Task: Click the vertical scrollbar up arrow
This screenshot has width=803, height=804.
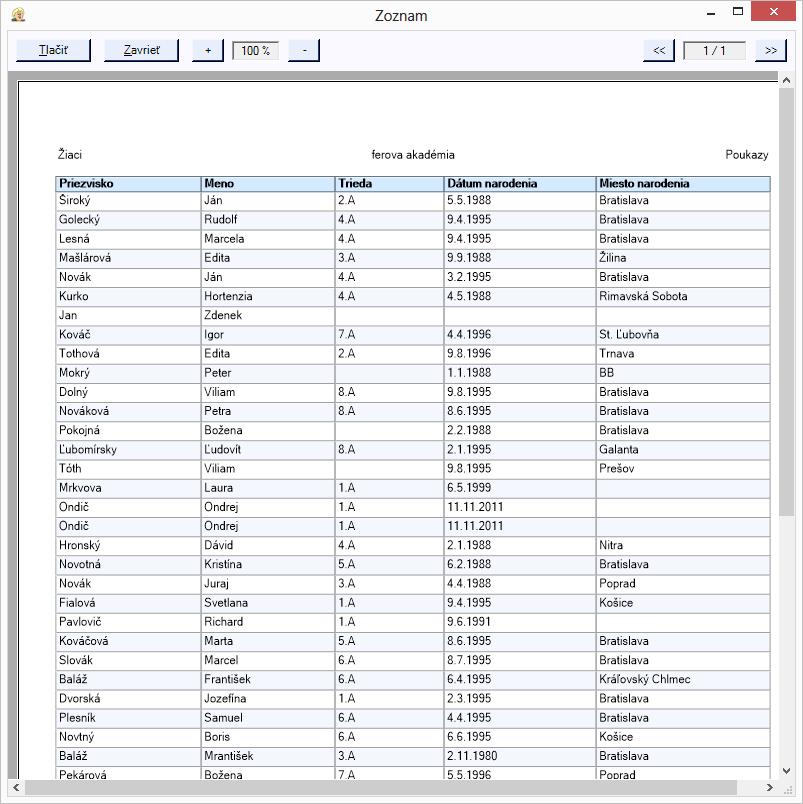Action: point(786,80)
